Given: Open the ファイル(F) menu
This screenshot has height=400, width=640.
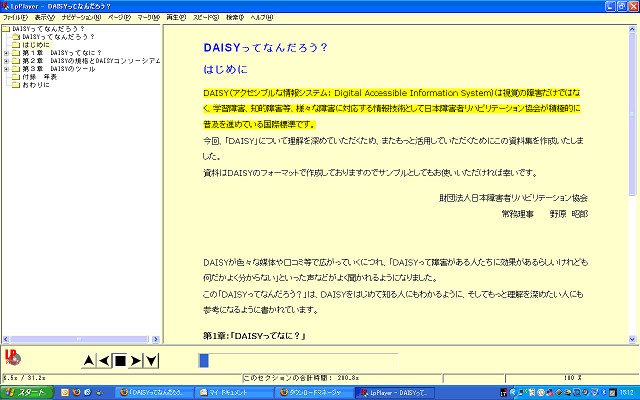Looking at the screenshot, I should (x=15, y=18).
